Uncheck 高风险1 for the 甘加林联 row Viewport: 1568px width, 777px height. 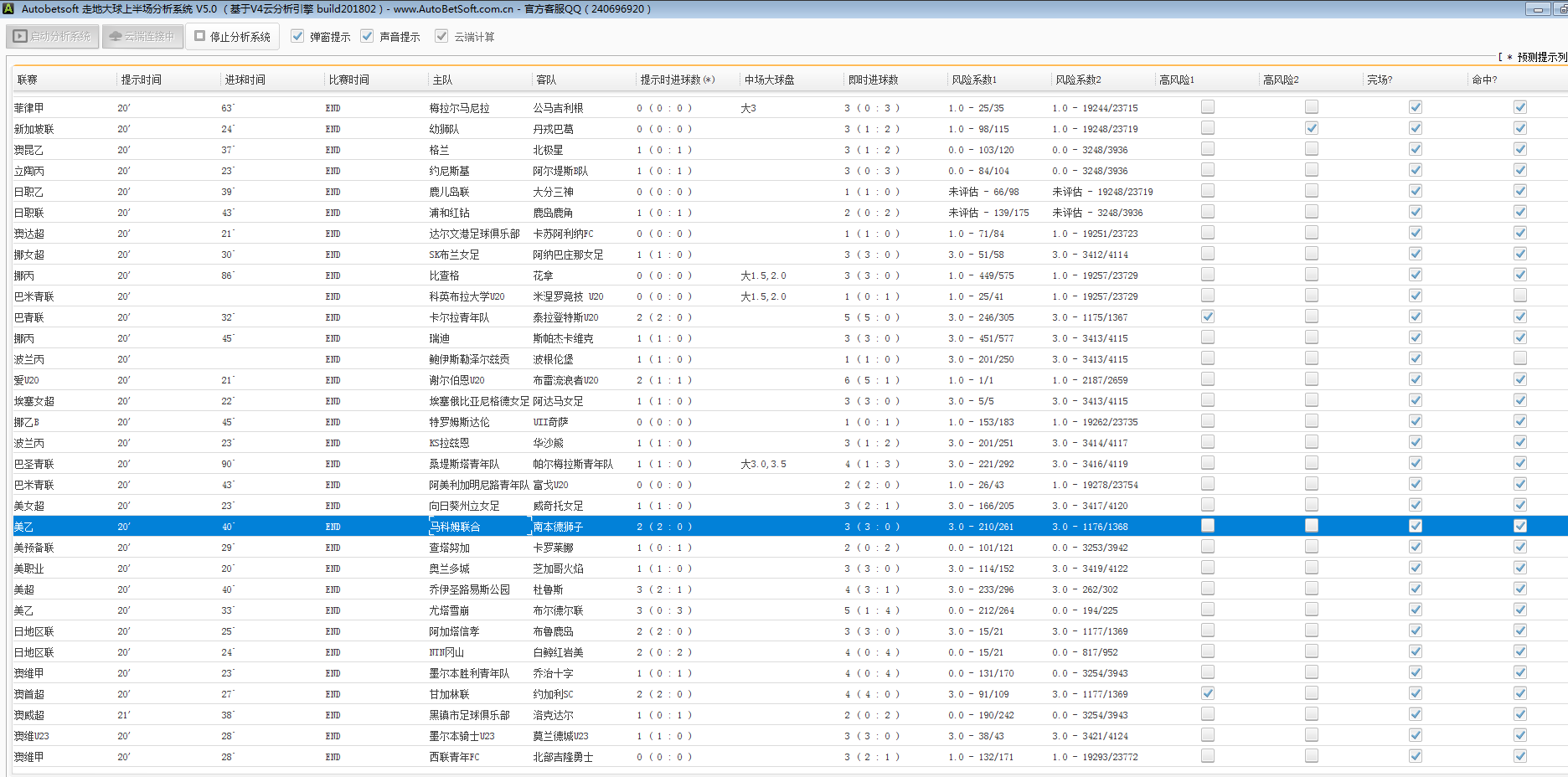(1207, 693)
